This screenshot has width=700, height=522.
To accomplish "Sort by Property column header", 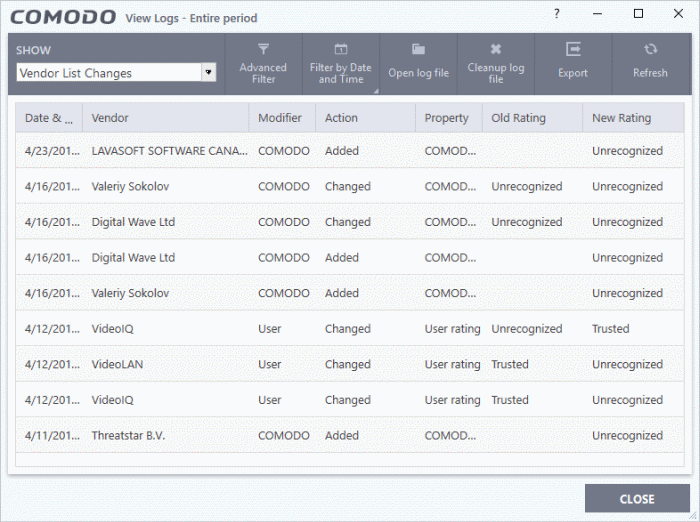I will tap(449, 118).
